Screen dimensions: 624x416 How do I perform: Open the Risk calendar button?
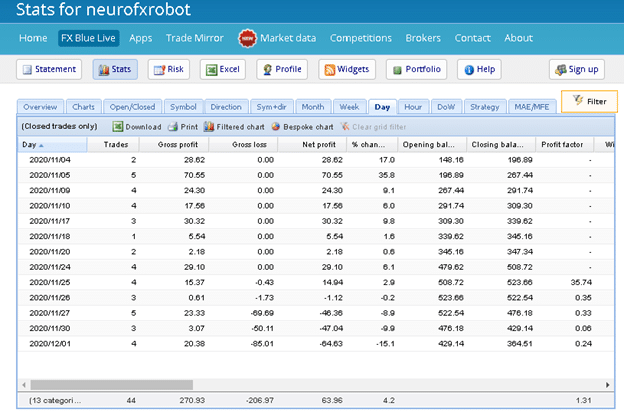pos(169,69)
